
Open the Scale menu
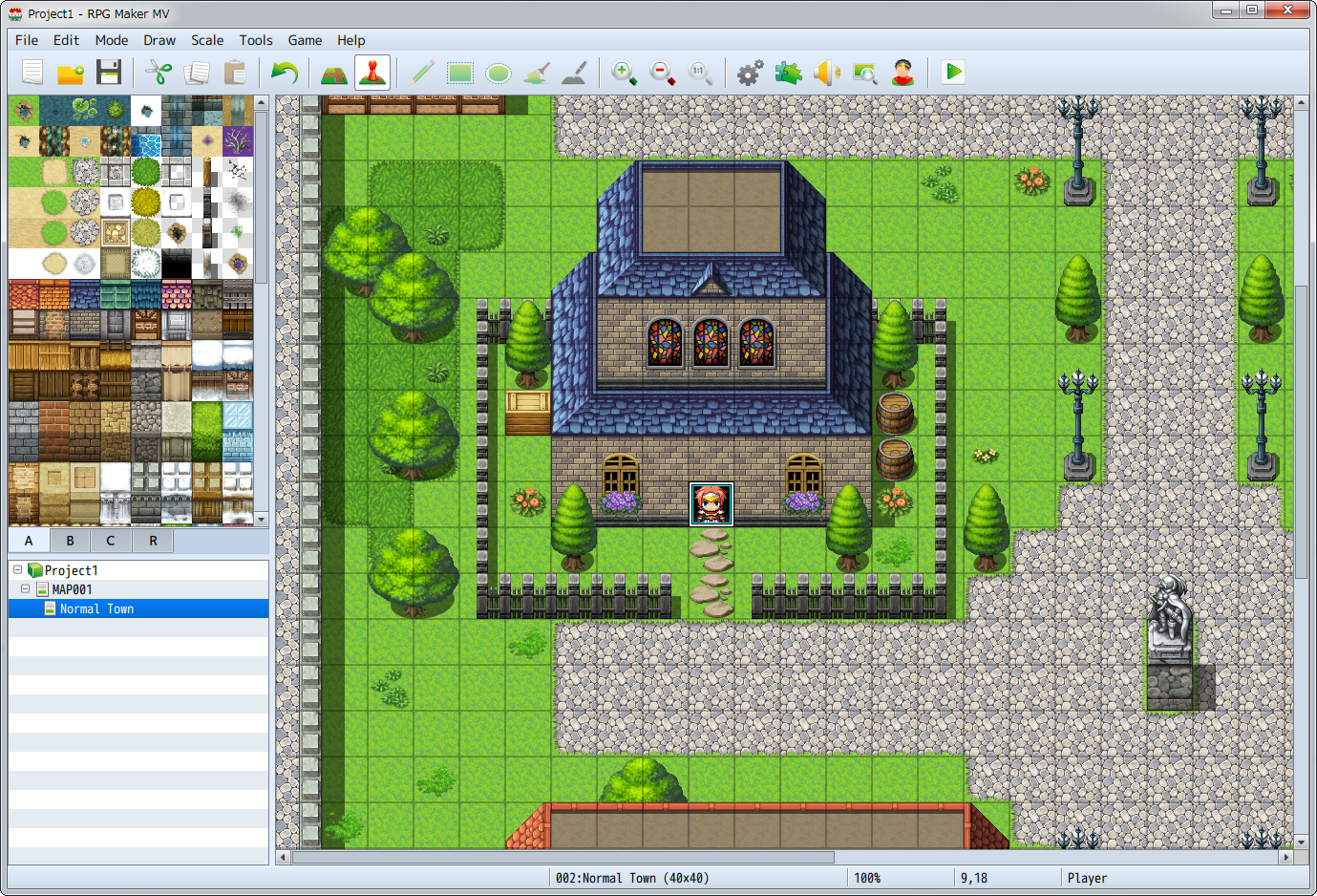click(207, 40)
